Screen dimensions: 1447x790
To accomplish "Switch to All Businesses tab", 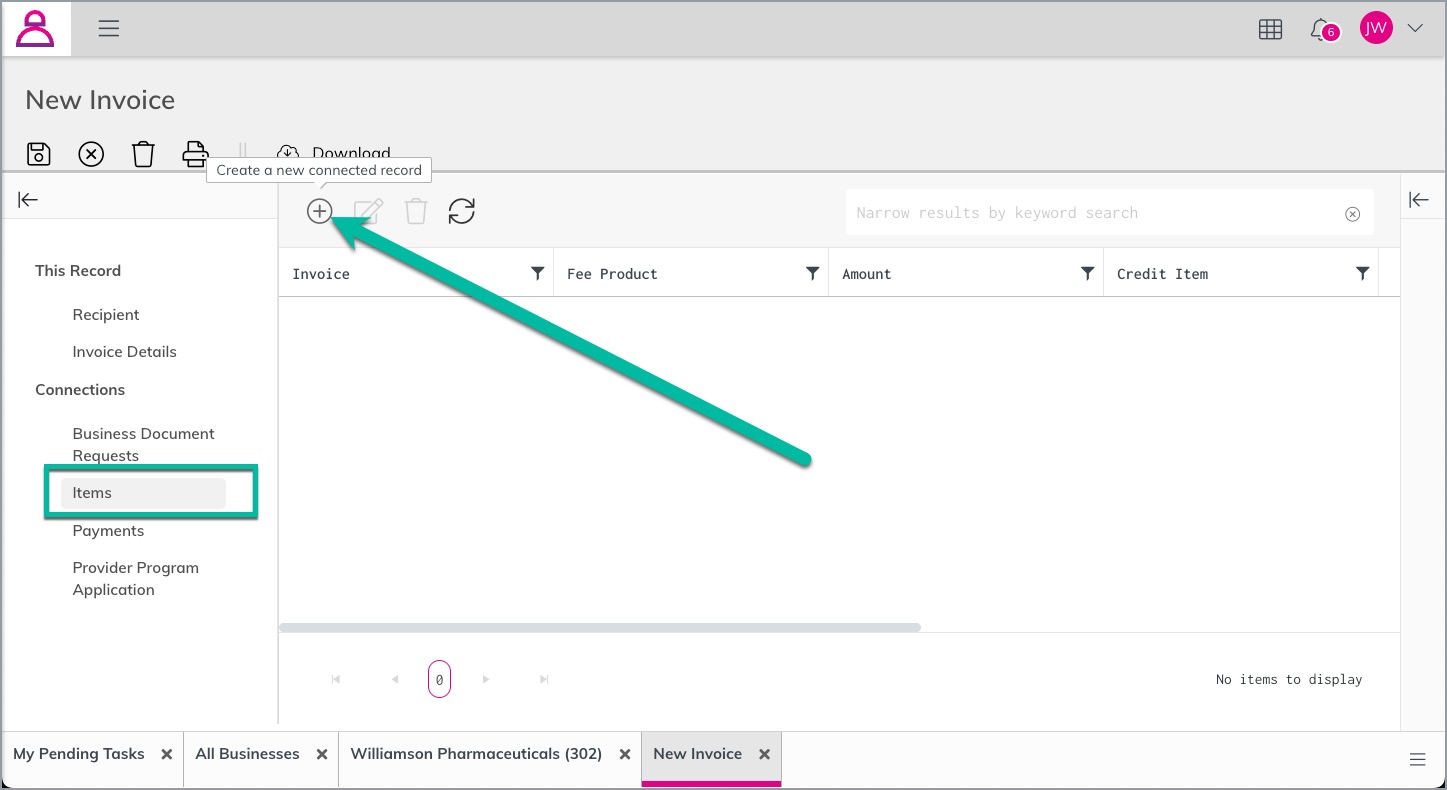I will (247, 754).
